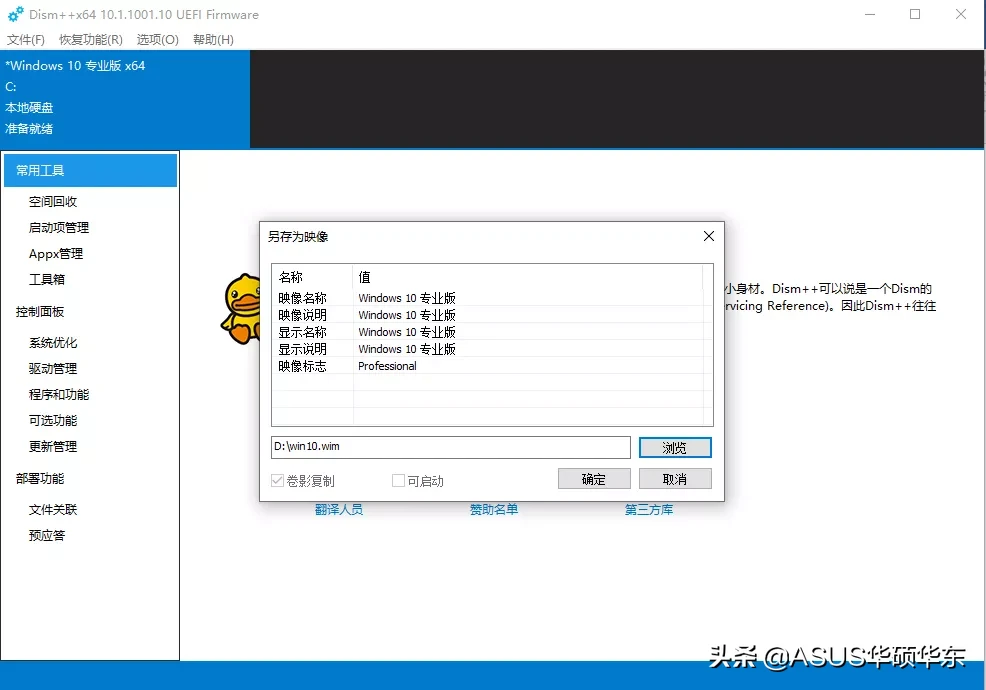986x690 pixels.
Task: Toggle the 可启动 checkbox
Action: coord(398,481)
